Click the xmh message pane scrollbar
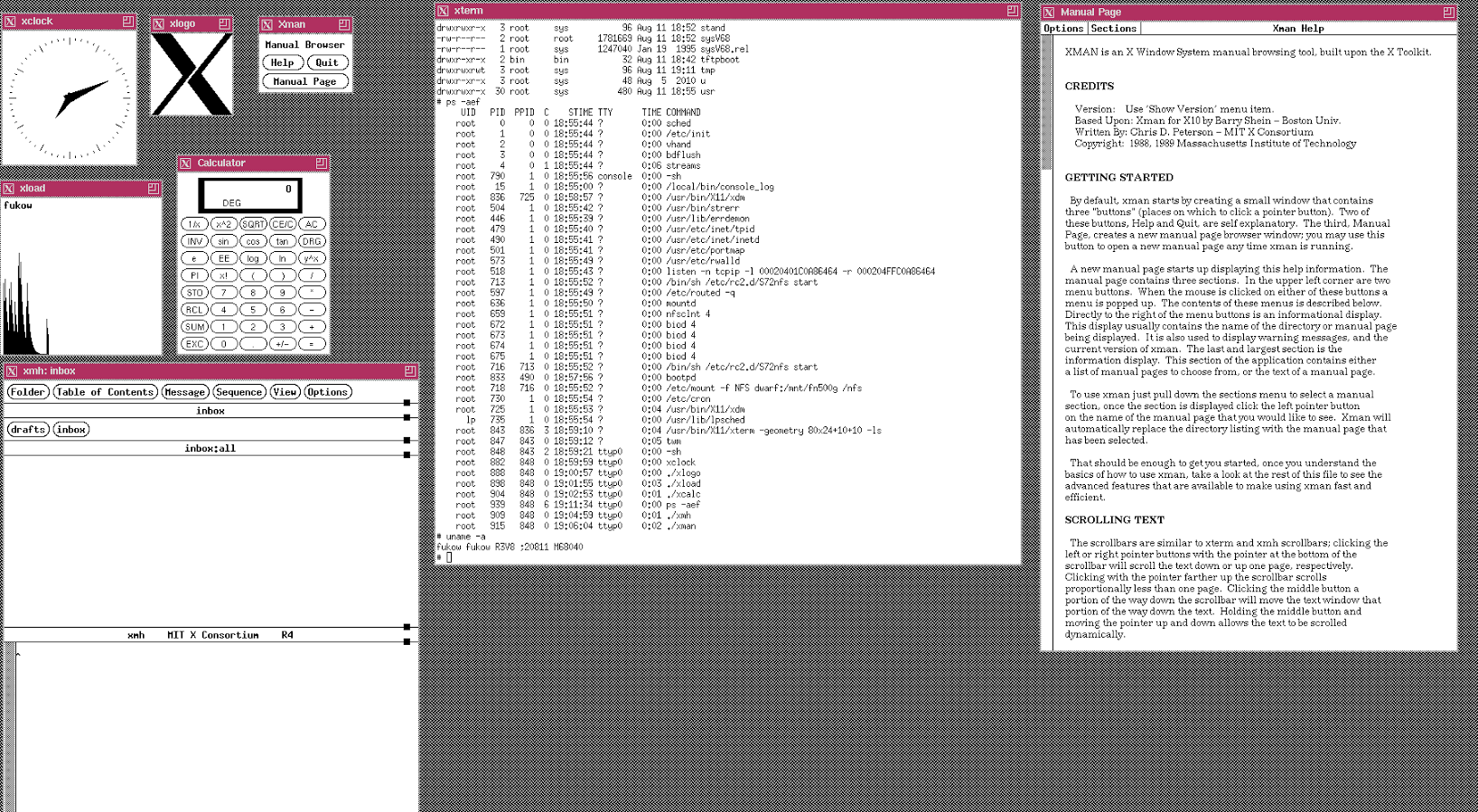This screenshot has width=1478, height=812. pyautogui.click(x=10, y=726)
